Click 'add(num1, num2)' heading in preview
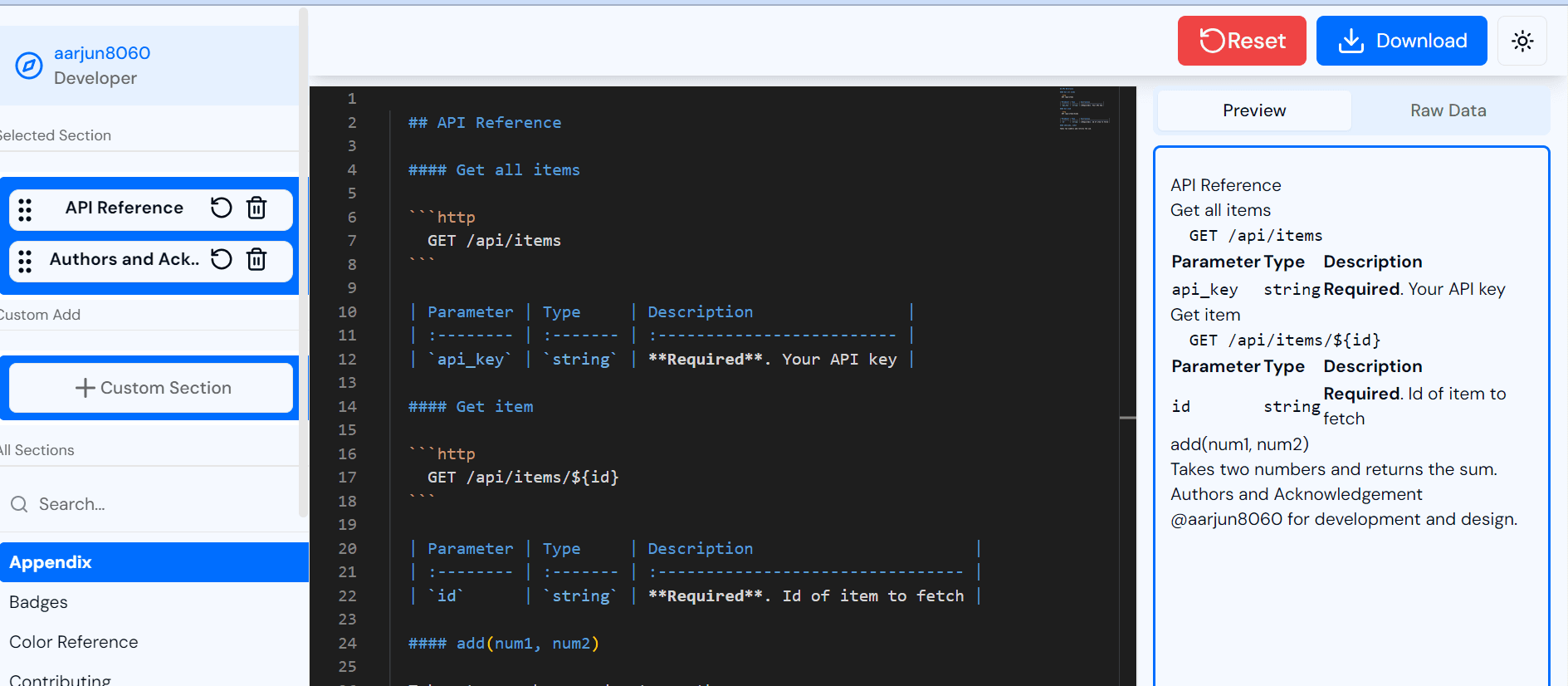 (1239, 444)
